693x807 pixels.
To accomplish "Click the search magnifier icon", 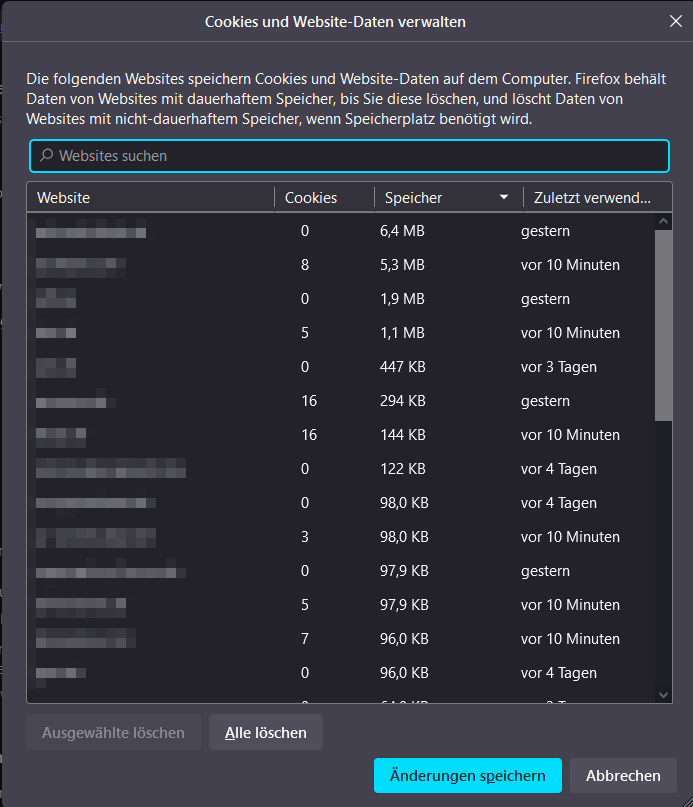I will tap(46, 156).
